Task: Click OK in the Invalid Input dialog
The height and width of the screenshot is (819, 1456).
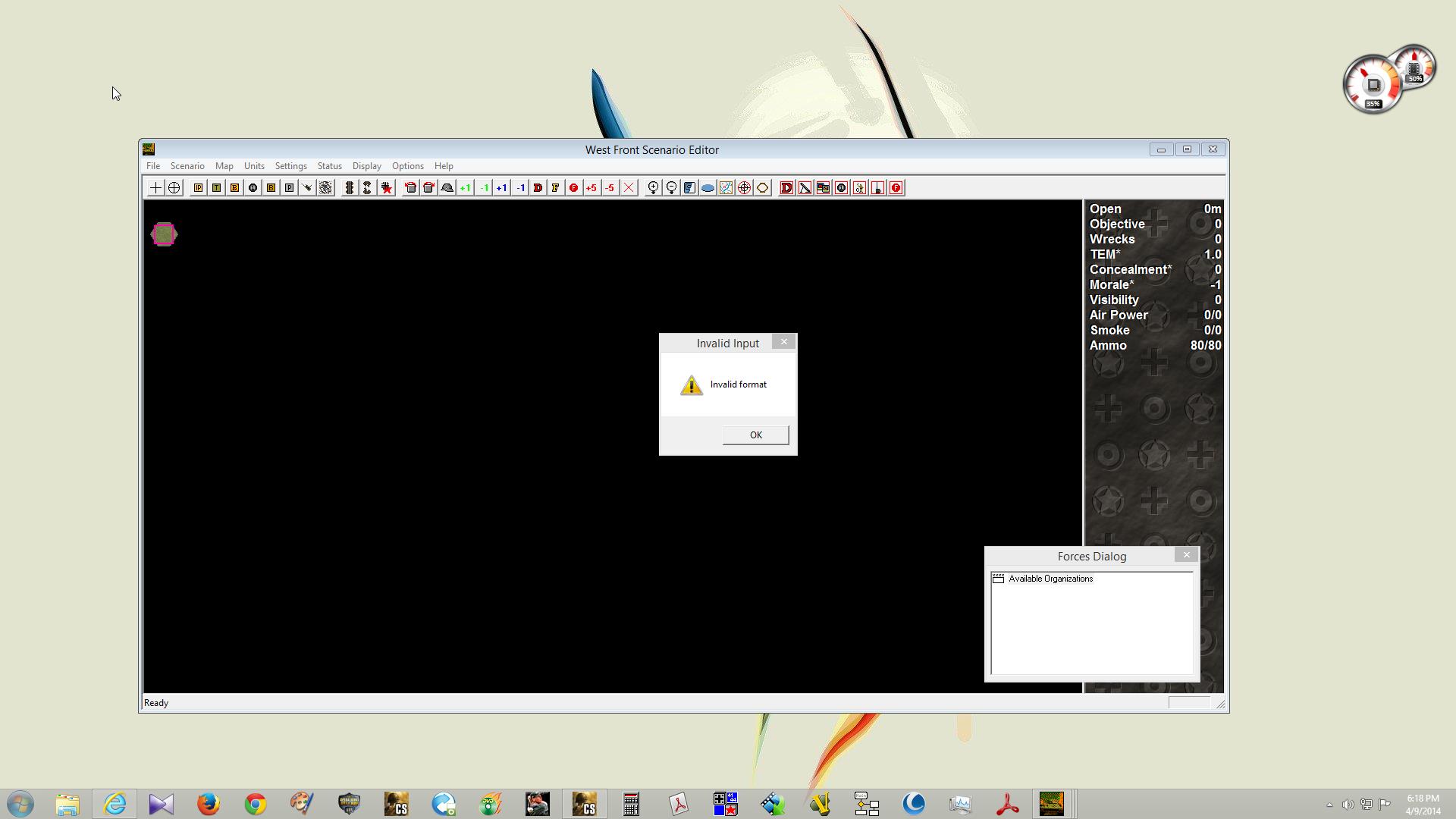Action: (755, 435)
